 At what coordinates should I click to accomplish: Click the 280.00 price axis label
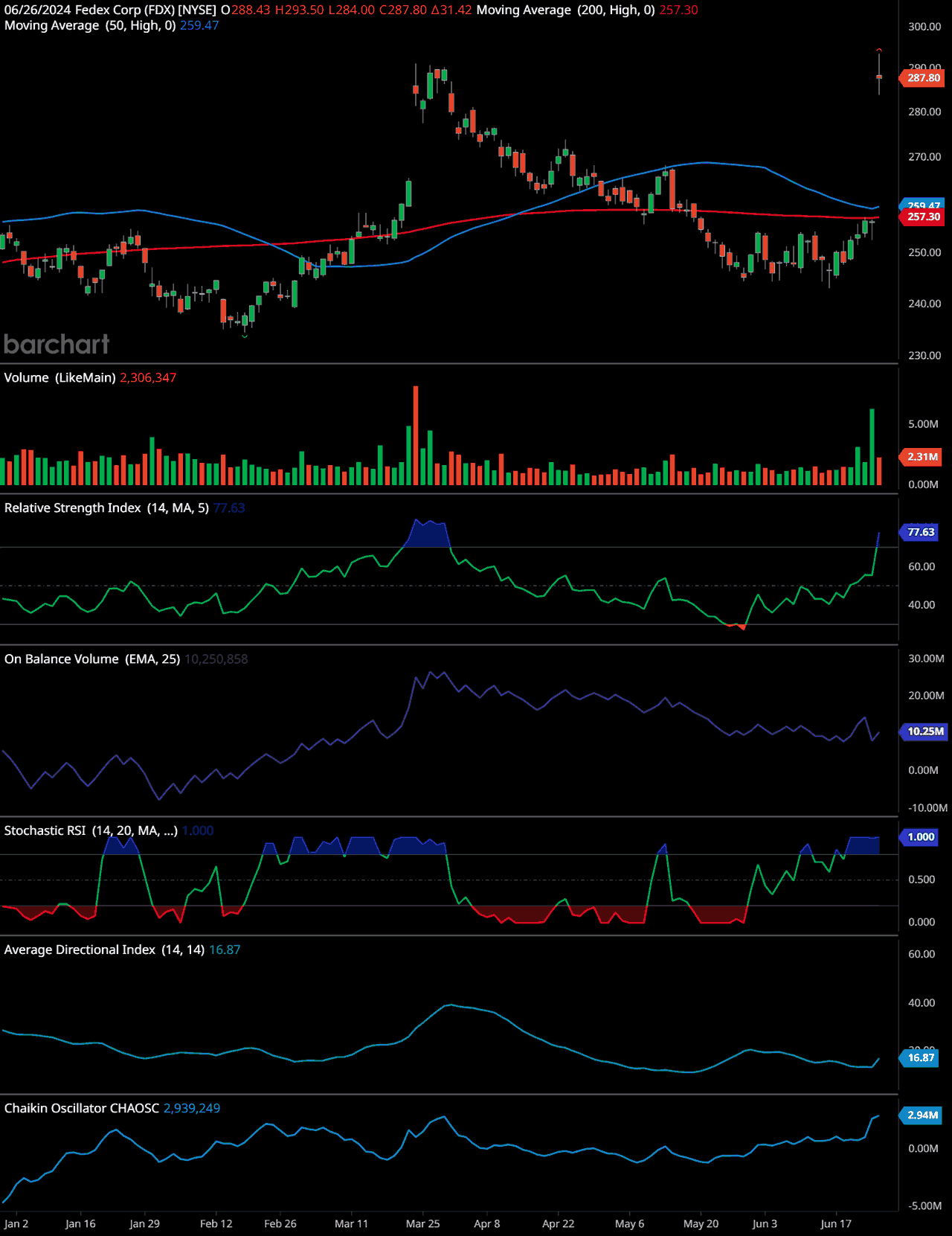click(924, 112)
